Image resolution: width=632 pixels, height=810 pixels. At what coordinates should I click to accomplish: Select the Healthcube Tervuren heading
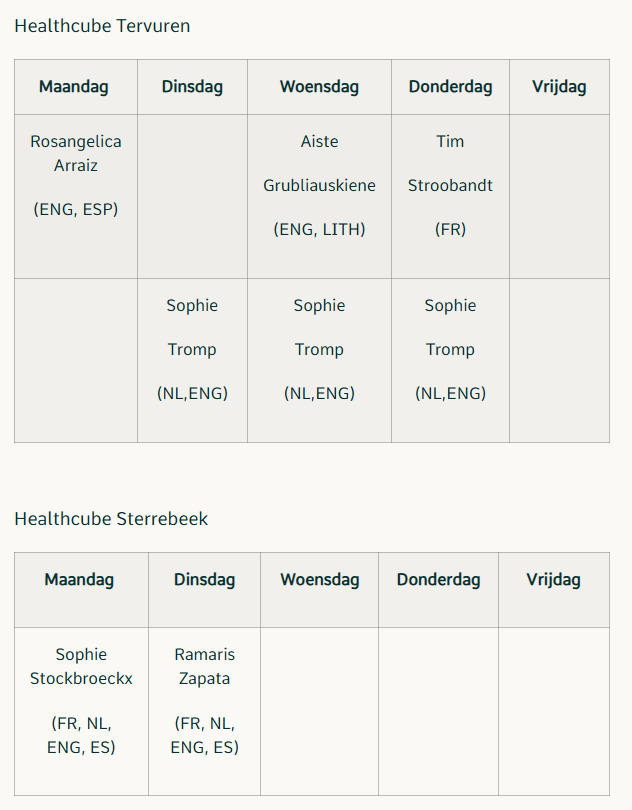[102, 26]
